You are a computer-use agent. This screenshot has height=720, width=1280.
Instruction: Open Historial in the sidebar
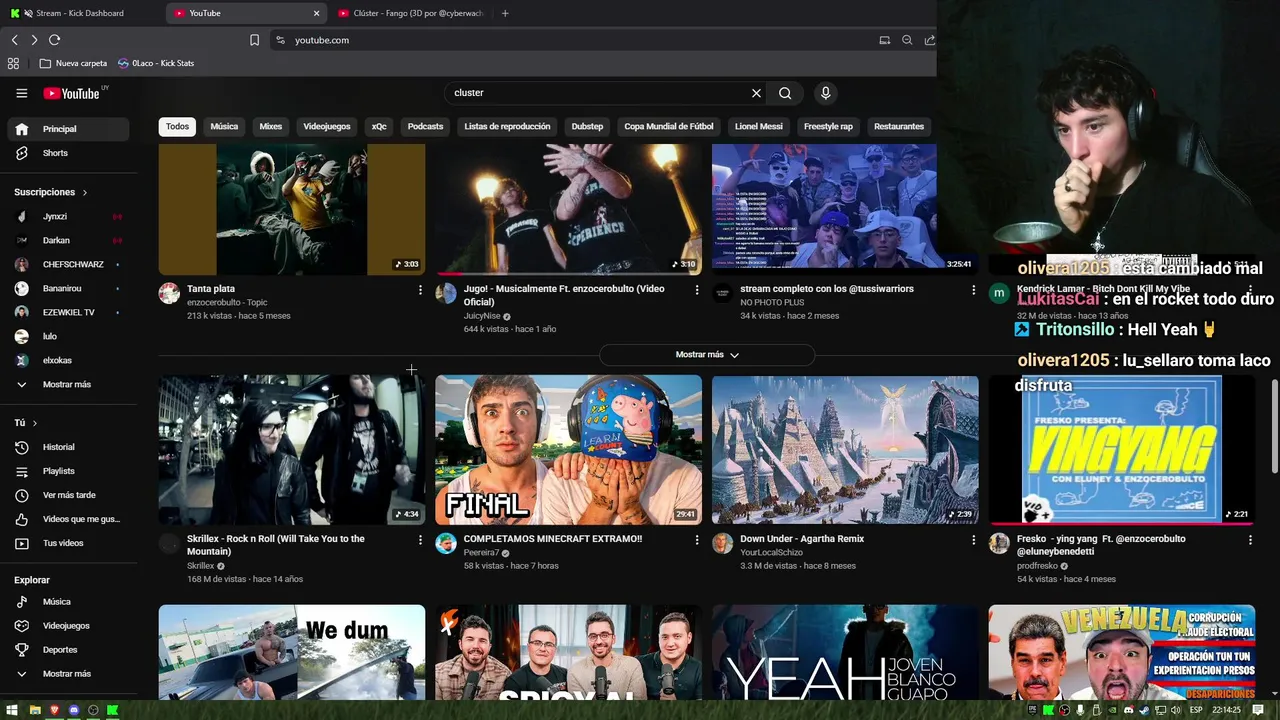68,447
